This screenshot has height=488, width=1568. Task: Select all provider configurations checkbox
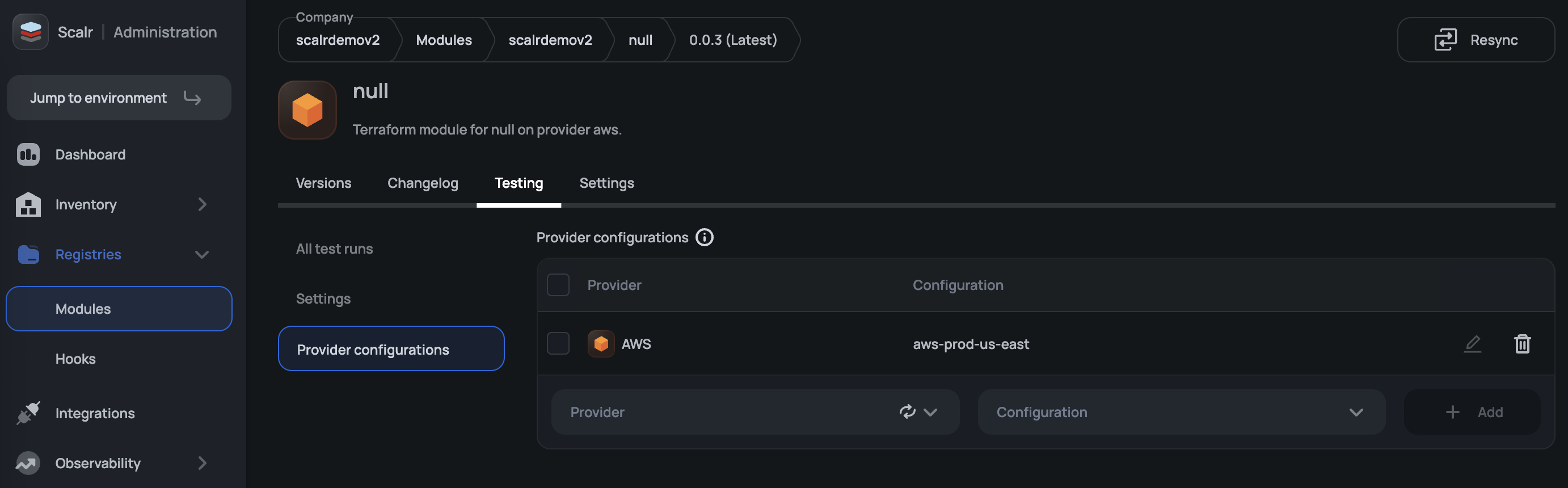pos(558,285)
